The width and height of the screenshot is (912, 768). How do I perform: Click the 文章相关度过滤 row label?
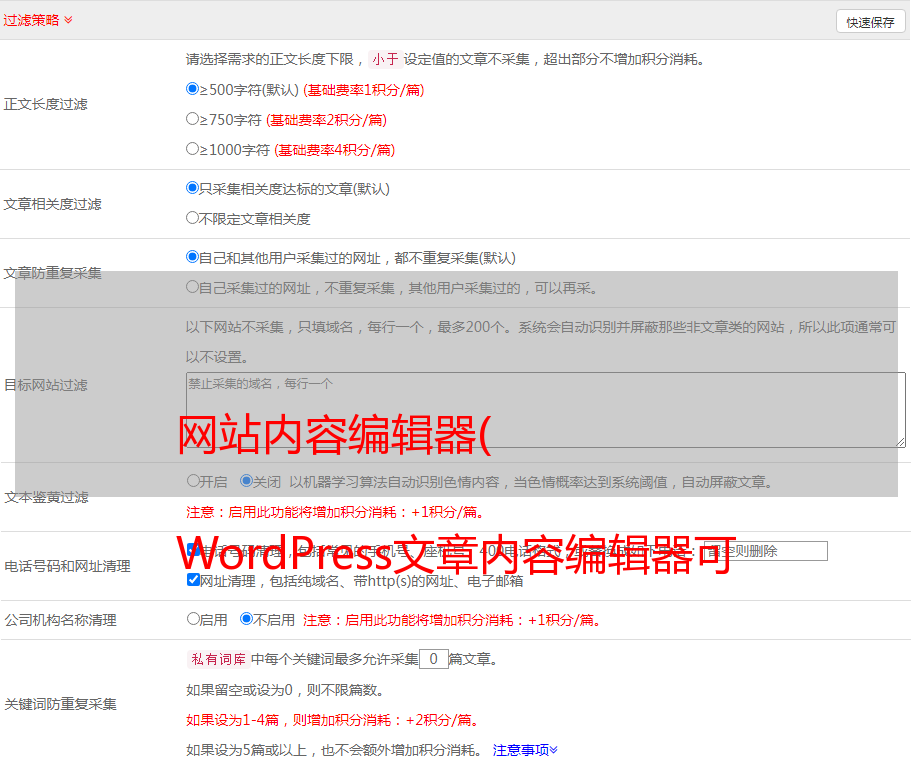[x=52, y=204]
